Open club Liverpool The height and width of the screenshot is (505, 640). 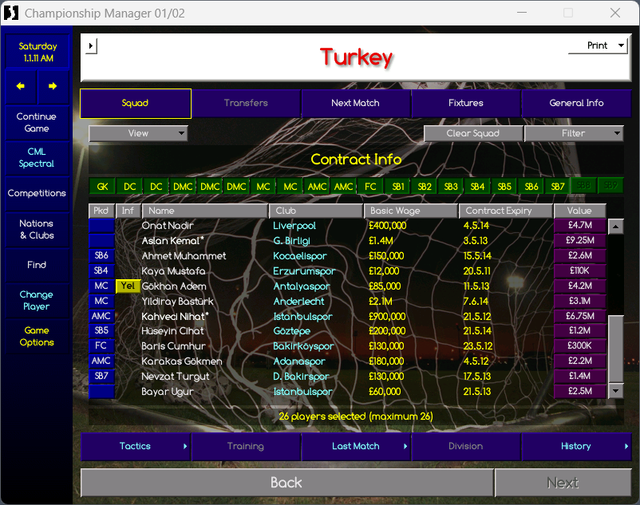294,226
